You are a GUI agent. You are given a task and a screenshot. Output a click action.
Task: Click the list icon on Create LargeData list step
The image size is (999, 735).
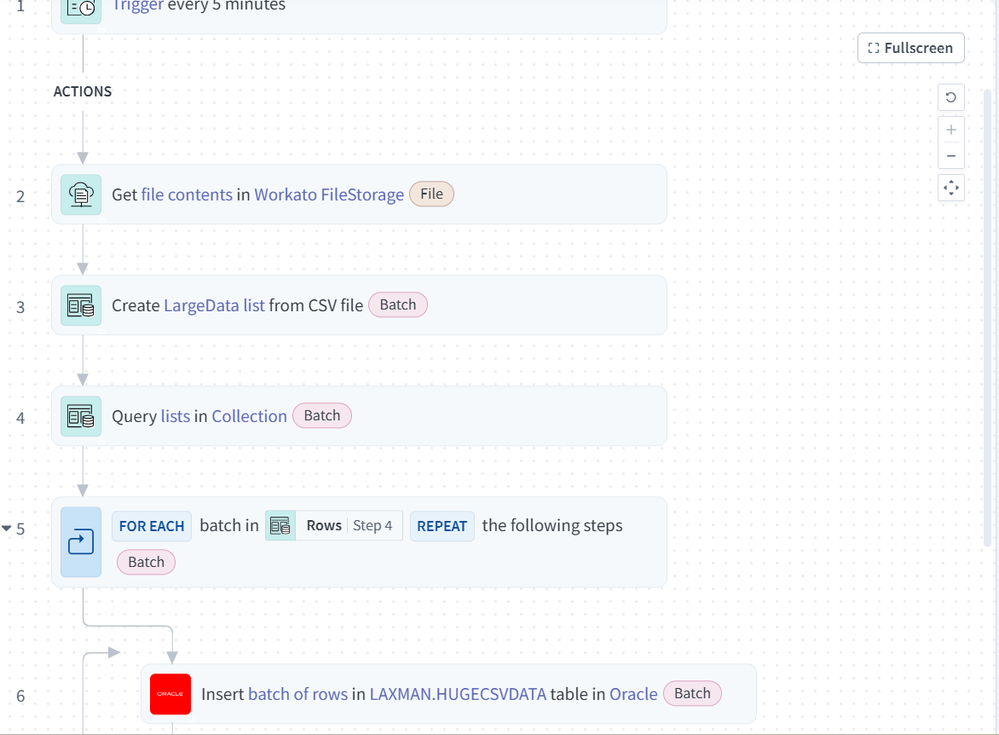tap(81, 305)
